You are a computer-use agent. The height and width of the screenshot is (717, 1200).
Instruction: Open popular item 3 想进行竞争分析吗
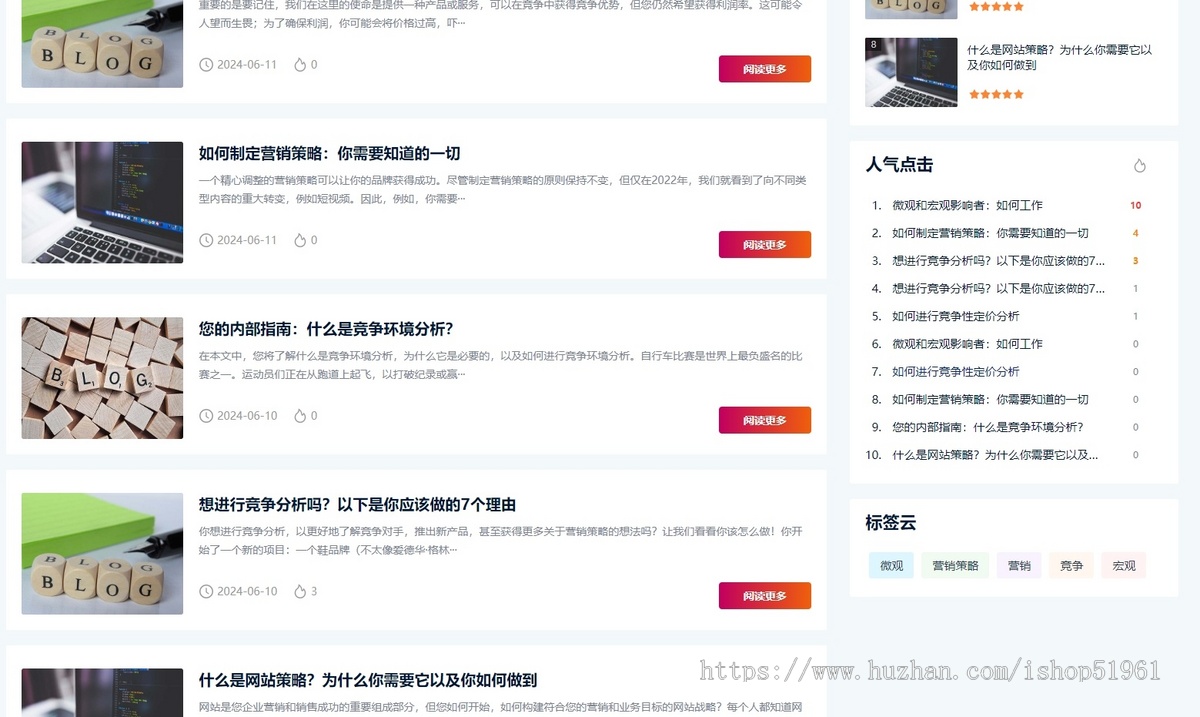[x=998, y=261]
